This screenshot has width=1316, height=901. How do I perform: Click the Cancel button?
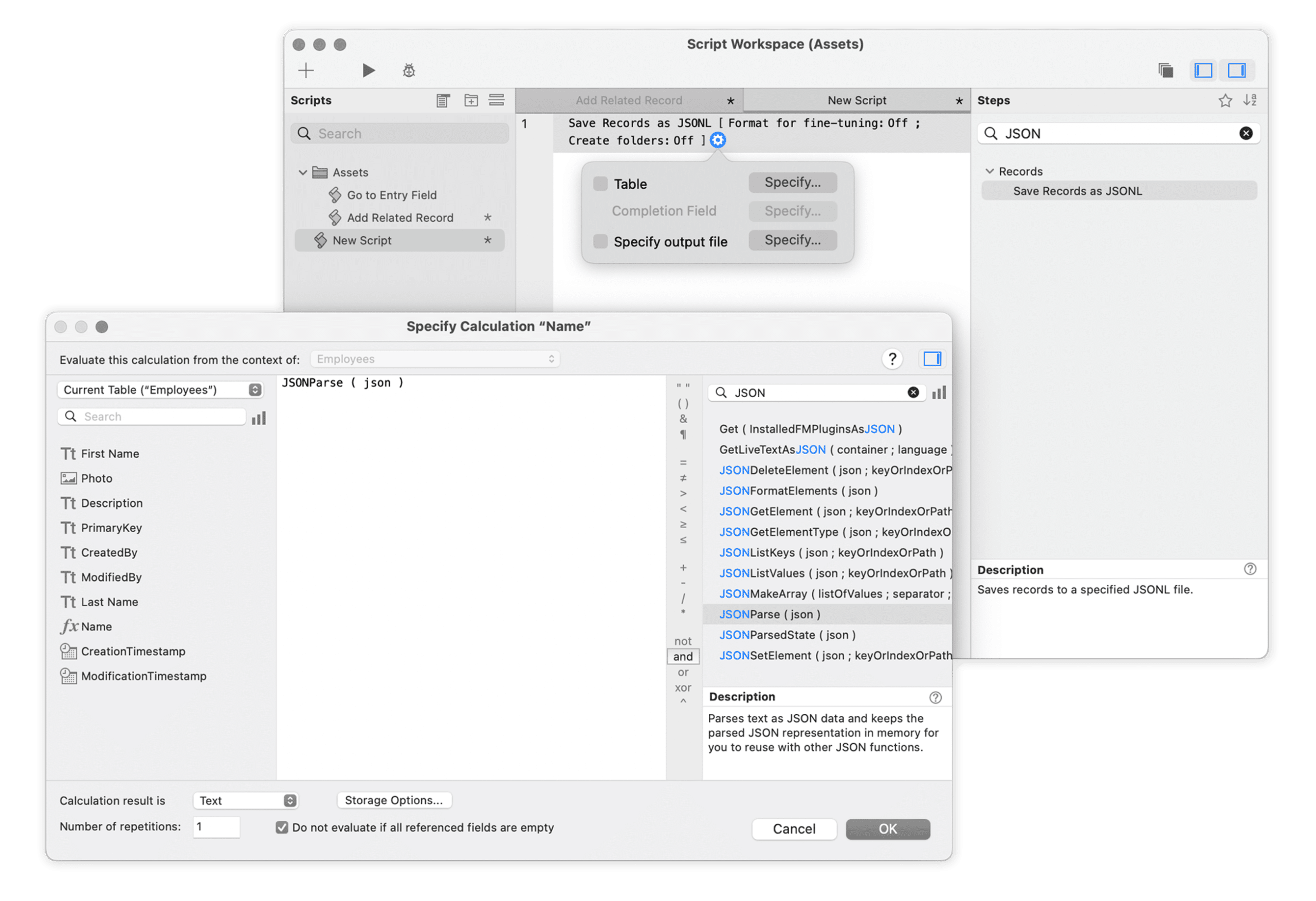(794, 829)
